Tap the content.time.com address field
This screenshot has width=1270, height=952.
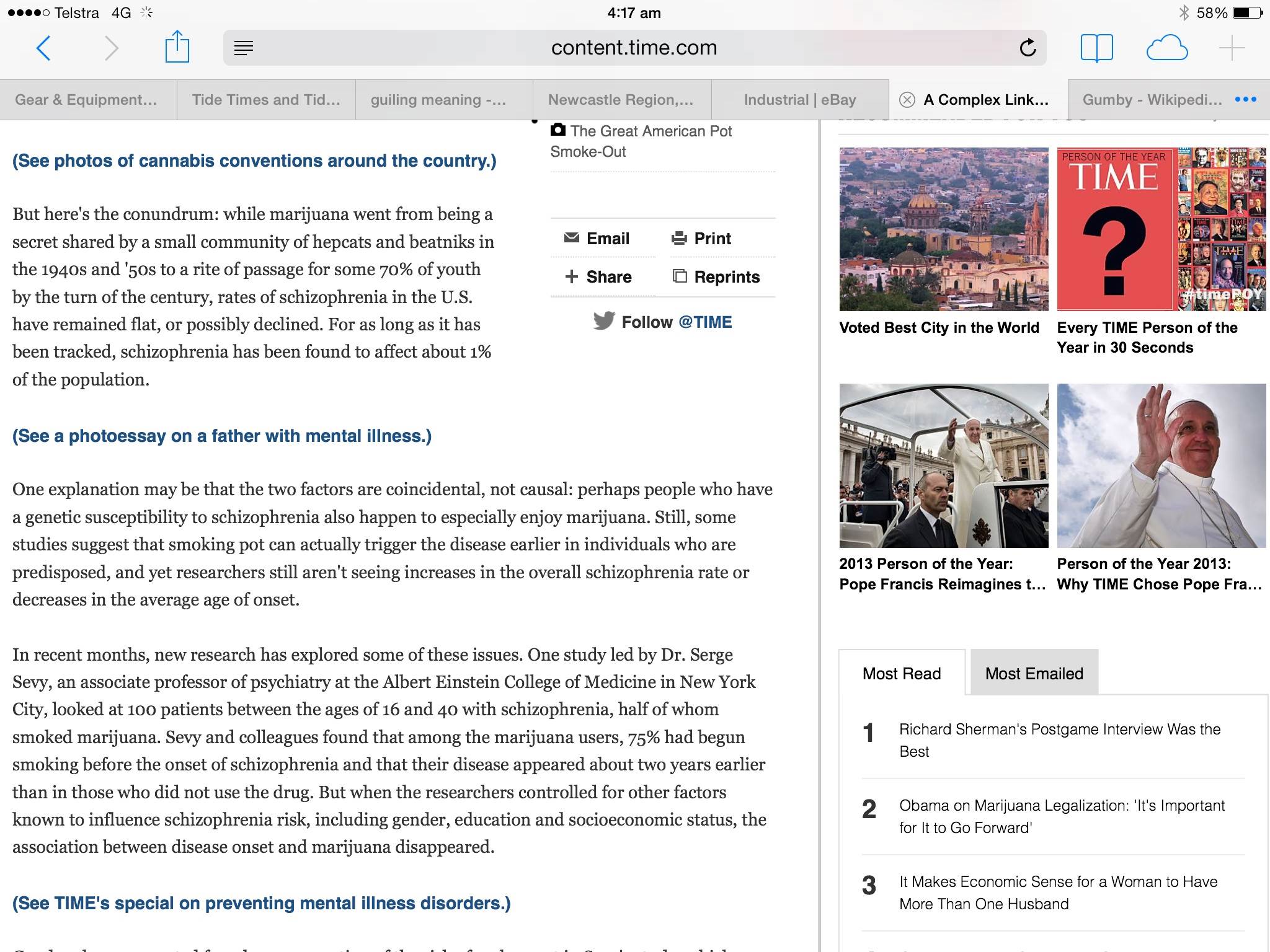click(x=634, y=48)
